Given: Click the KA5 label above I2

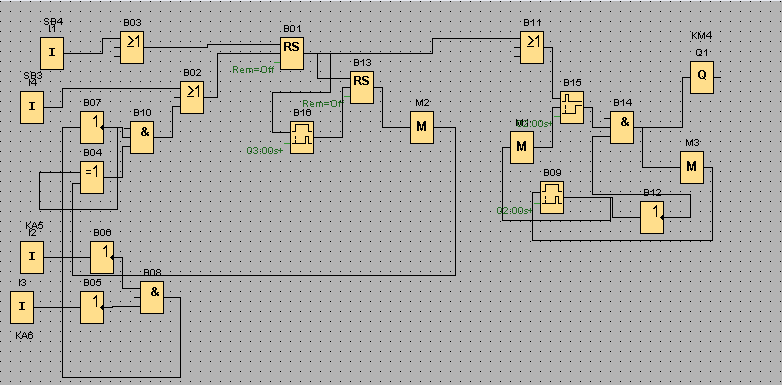Looking at the screenshot, I should point(34,226).
